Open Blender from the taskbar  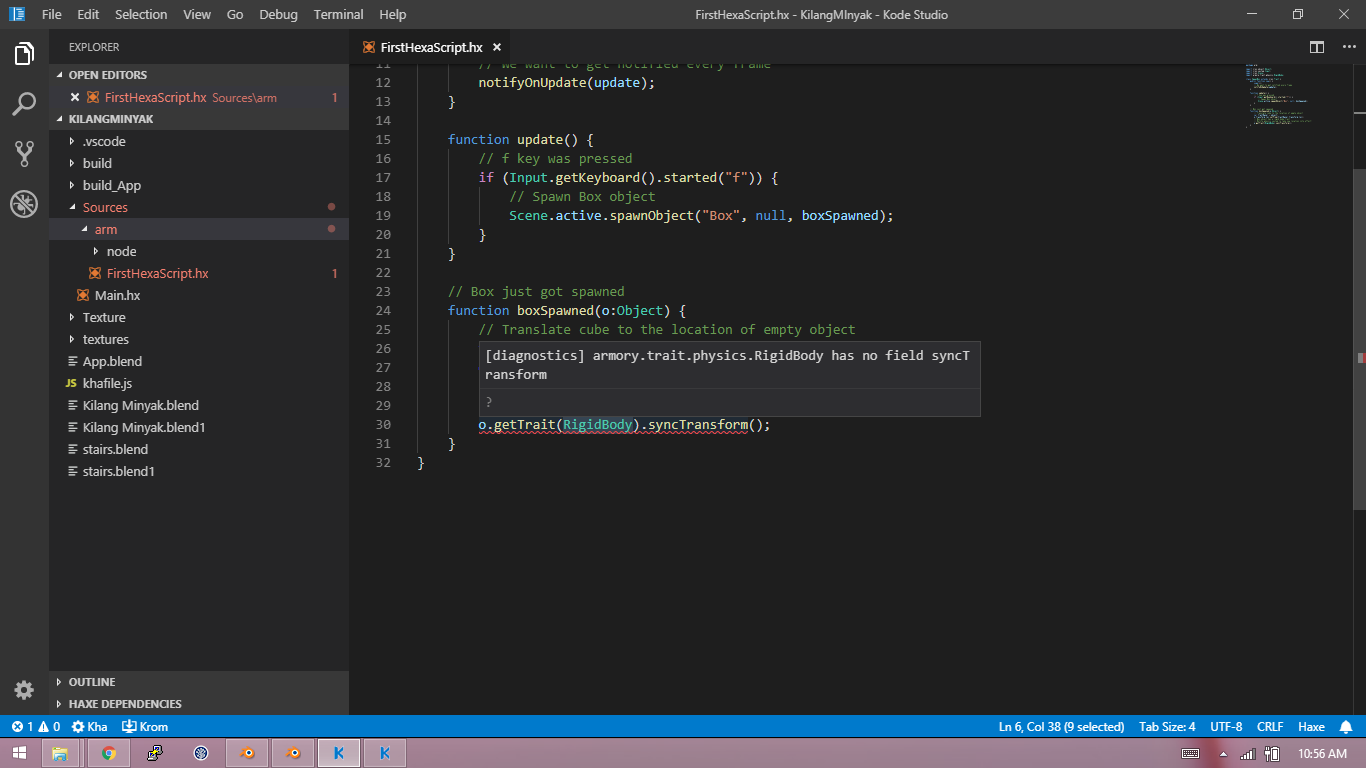point(247,753)
